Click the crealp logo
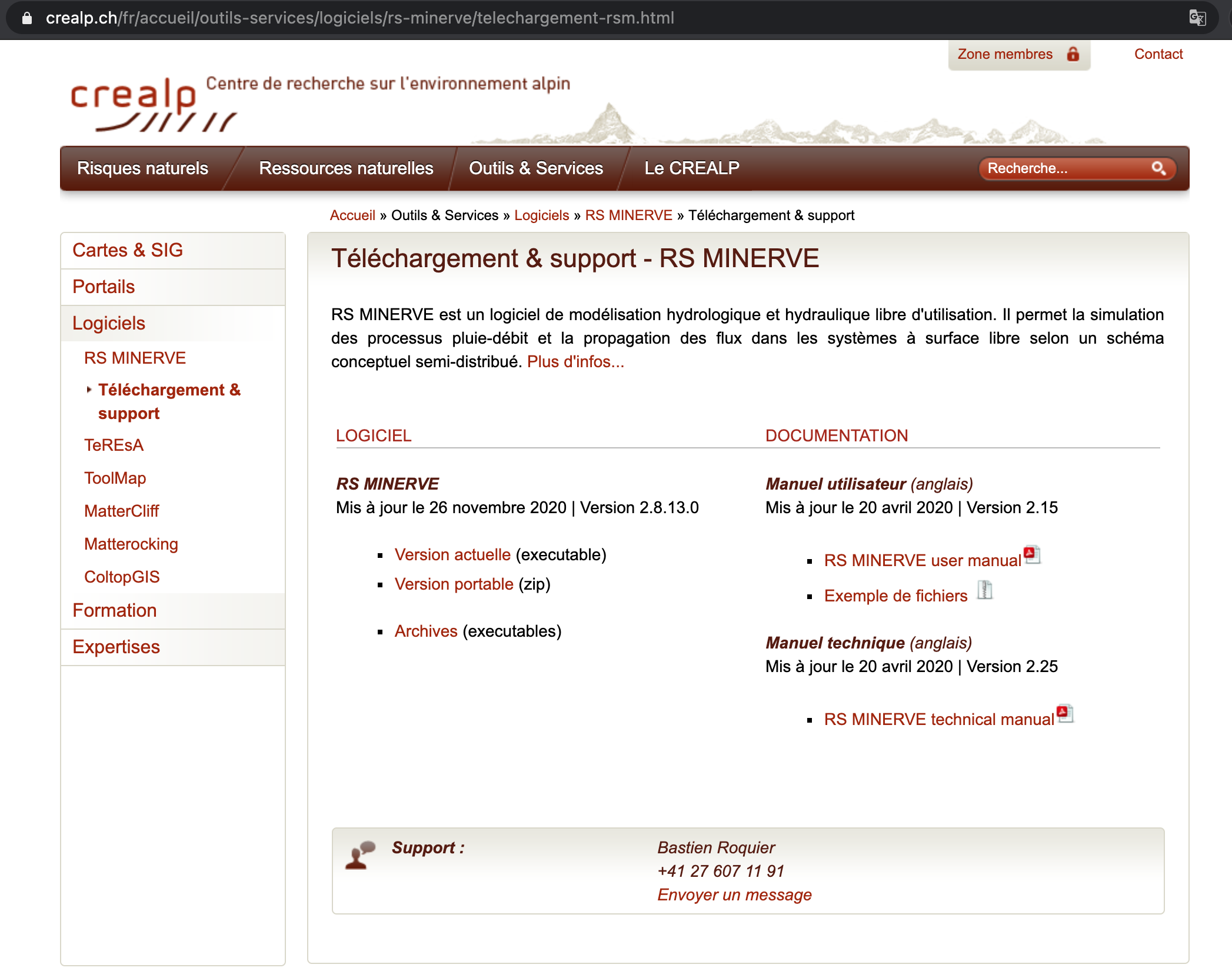Screen dimensions: 1232x971 pyautogui.click(x=154, y=105)
